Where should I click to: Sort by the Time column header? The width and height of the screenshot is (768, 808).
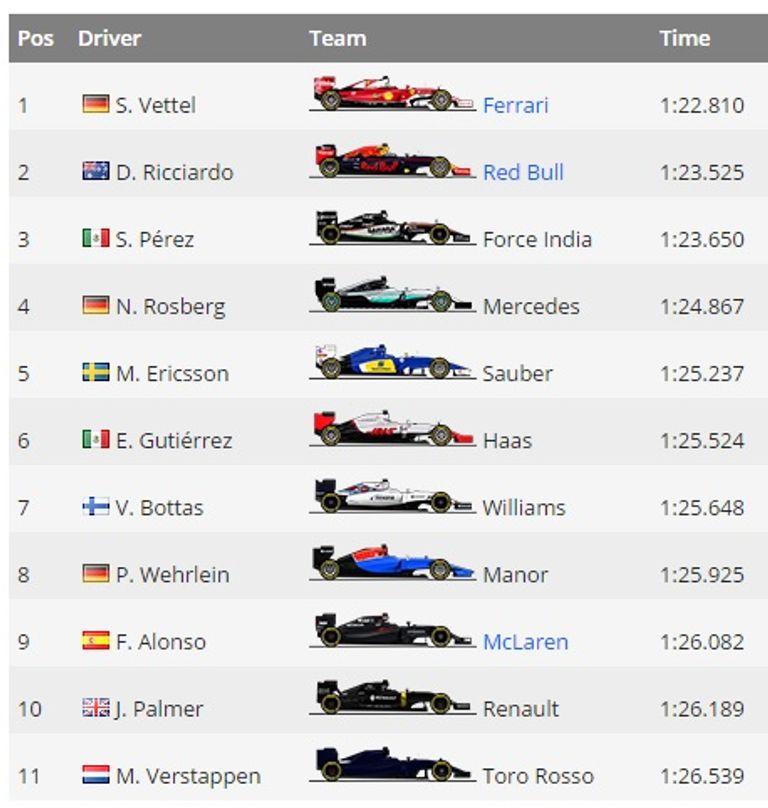(684, 39)
